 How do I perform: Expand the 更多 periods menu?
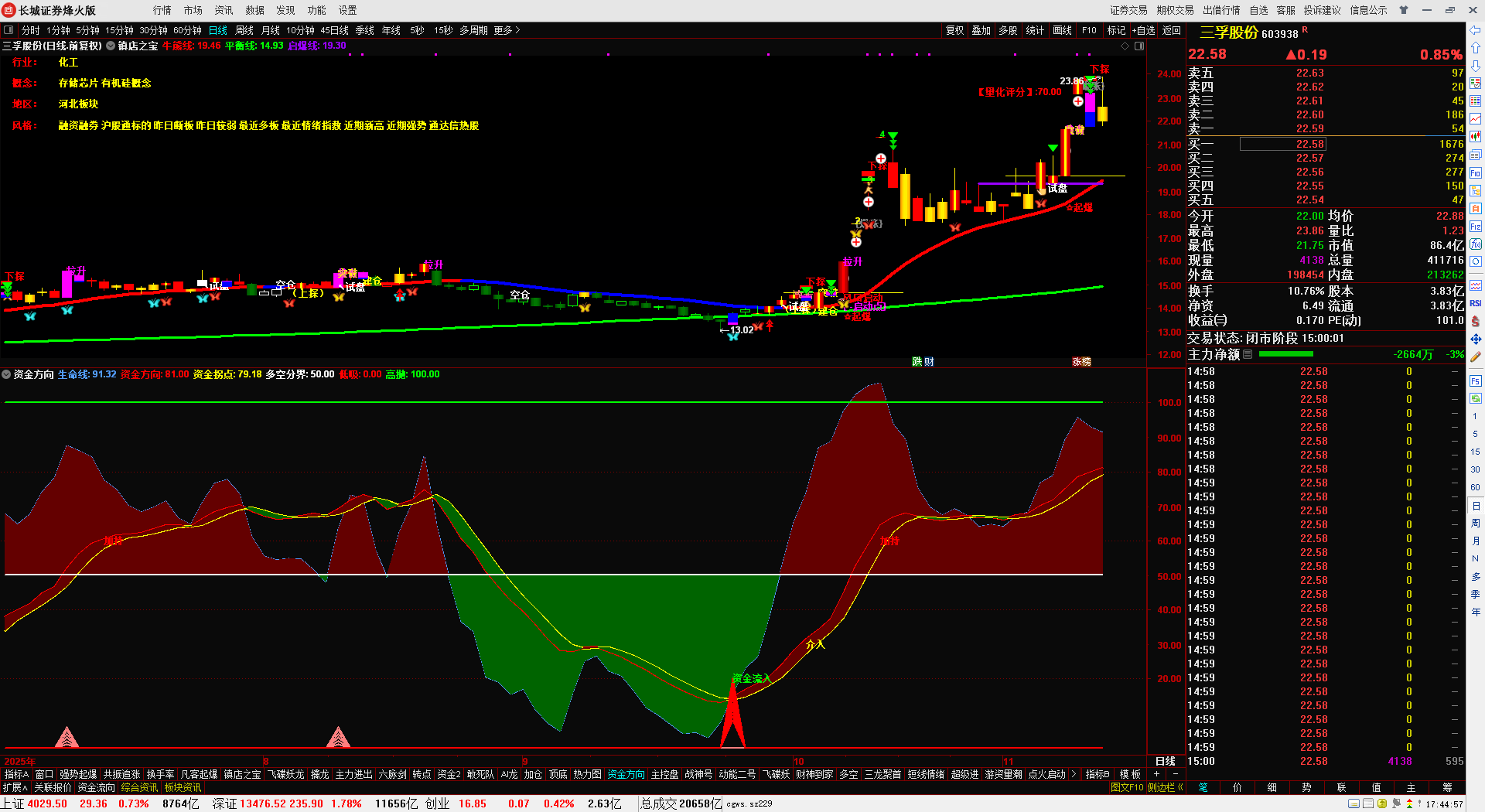(507, 30)
